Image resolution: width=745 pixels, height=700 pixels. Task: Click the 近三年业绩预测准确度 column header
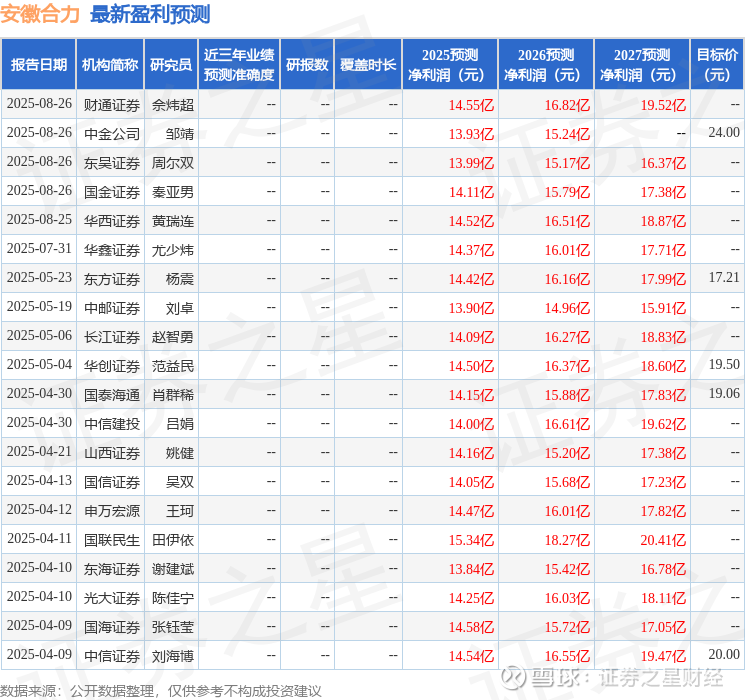point(239,65)
